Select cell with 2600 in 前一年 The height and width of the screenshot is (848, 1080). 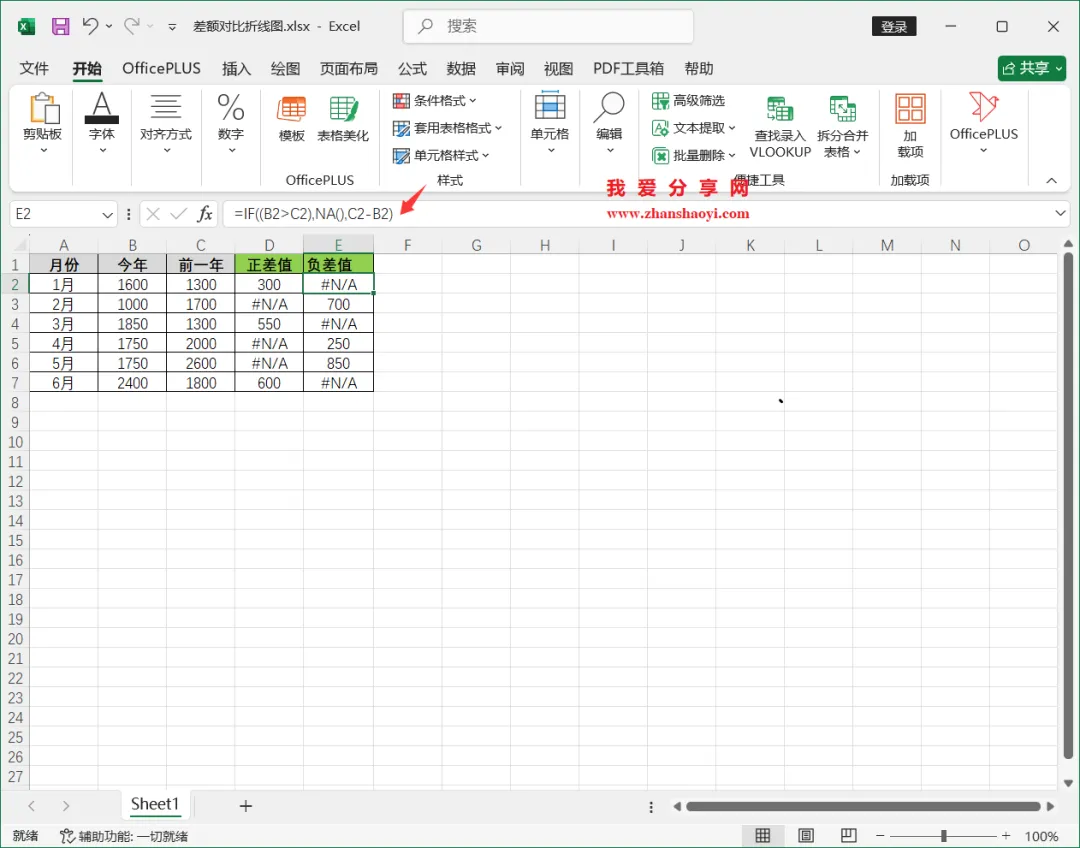point(201,363)
